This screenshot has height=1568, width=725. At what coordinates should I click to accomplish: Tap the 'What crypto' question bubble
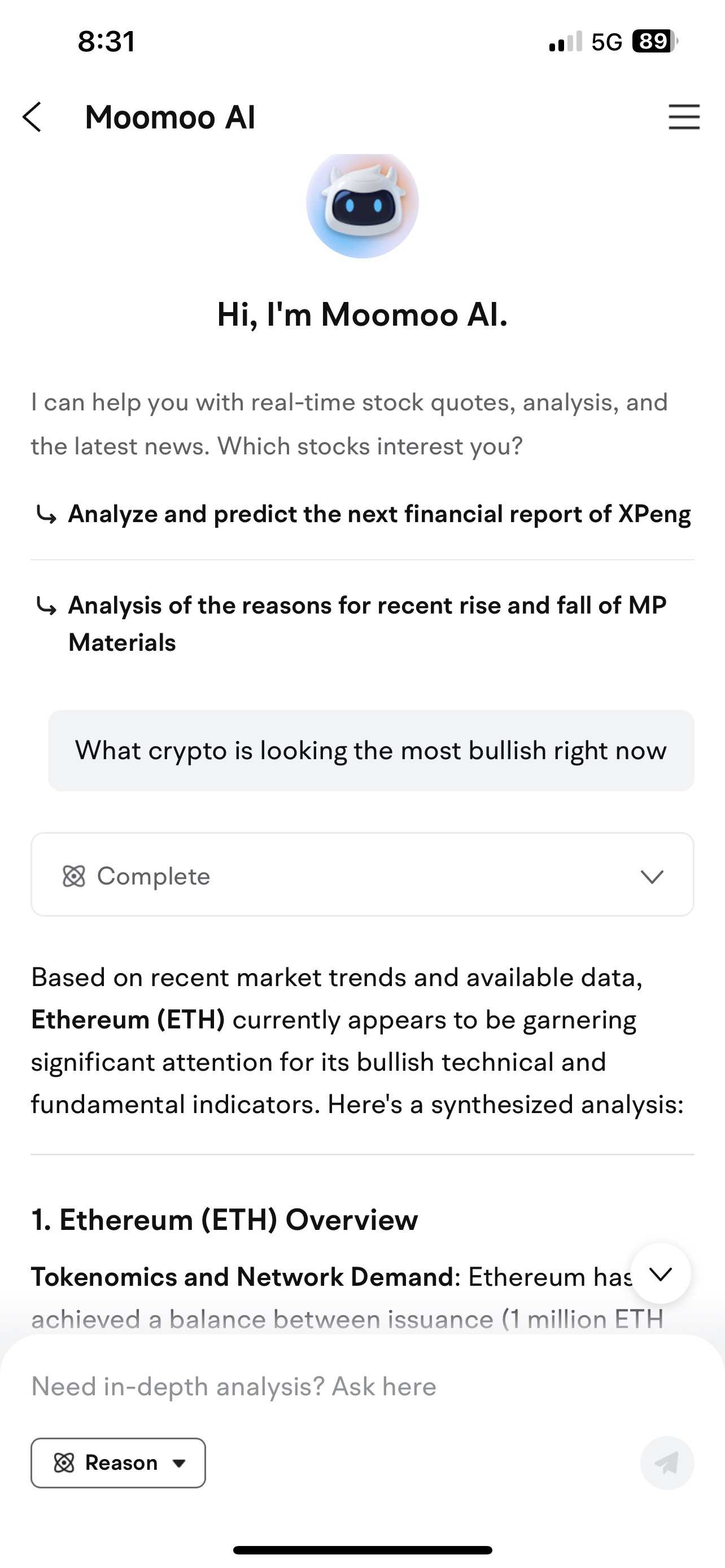[x=371, y=751]
